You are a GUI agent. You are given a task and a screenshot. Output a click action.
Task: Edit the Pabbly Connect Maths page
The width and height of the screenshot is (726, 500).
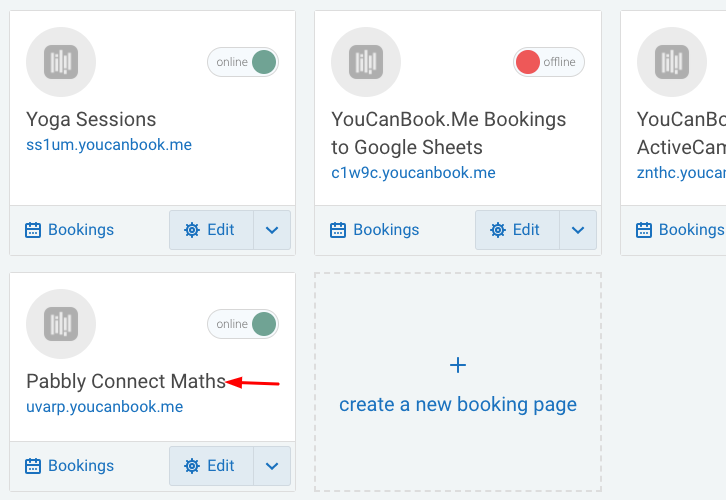point(211,466)
